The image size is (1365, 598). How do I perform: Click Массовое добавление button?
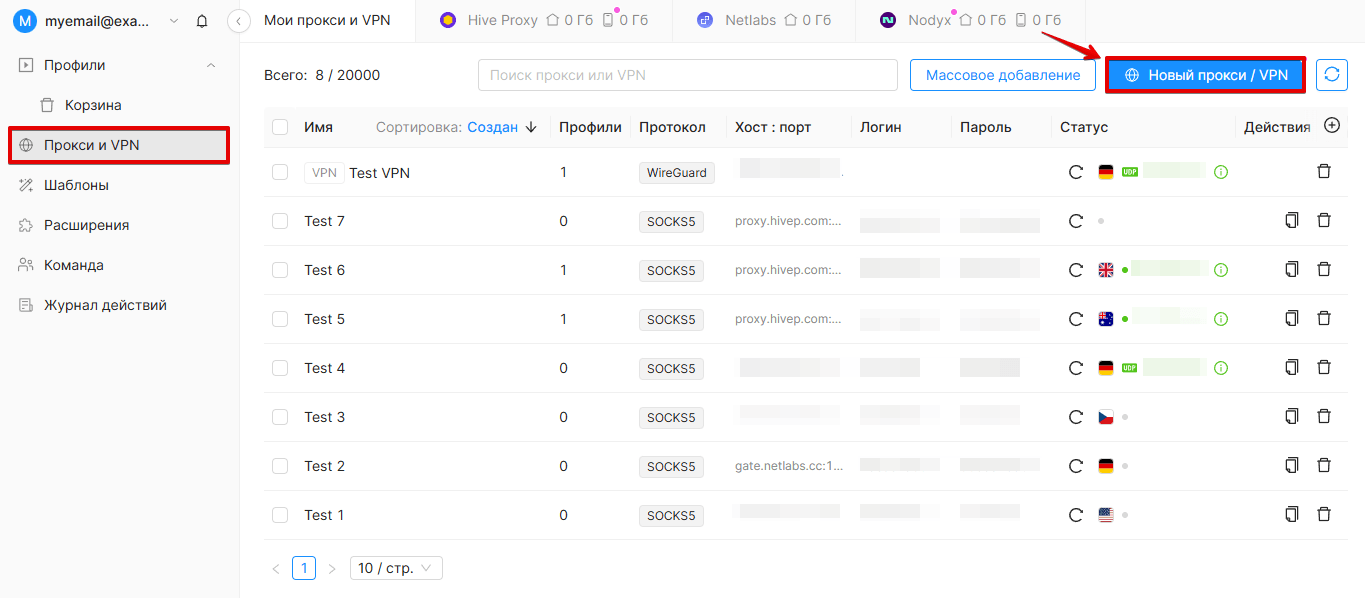pos(1003,75)
